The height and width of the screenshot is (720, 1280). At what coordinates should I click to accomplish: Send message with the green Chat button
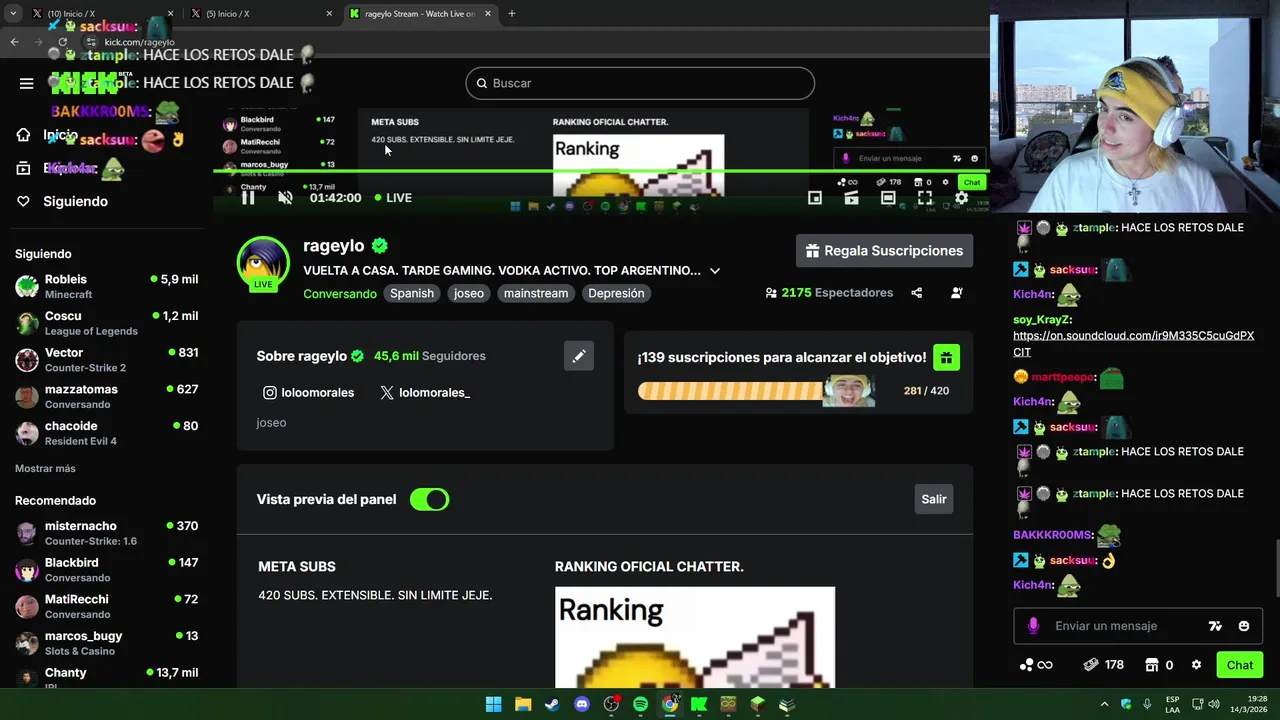1239,665
